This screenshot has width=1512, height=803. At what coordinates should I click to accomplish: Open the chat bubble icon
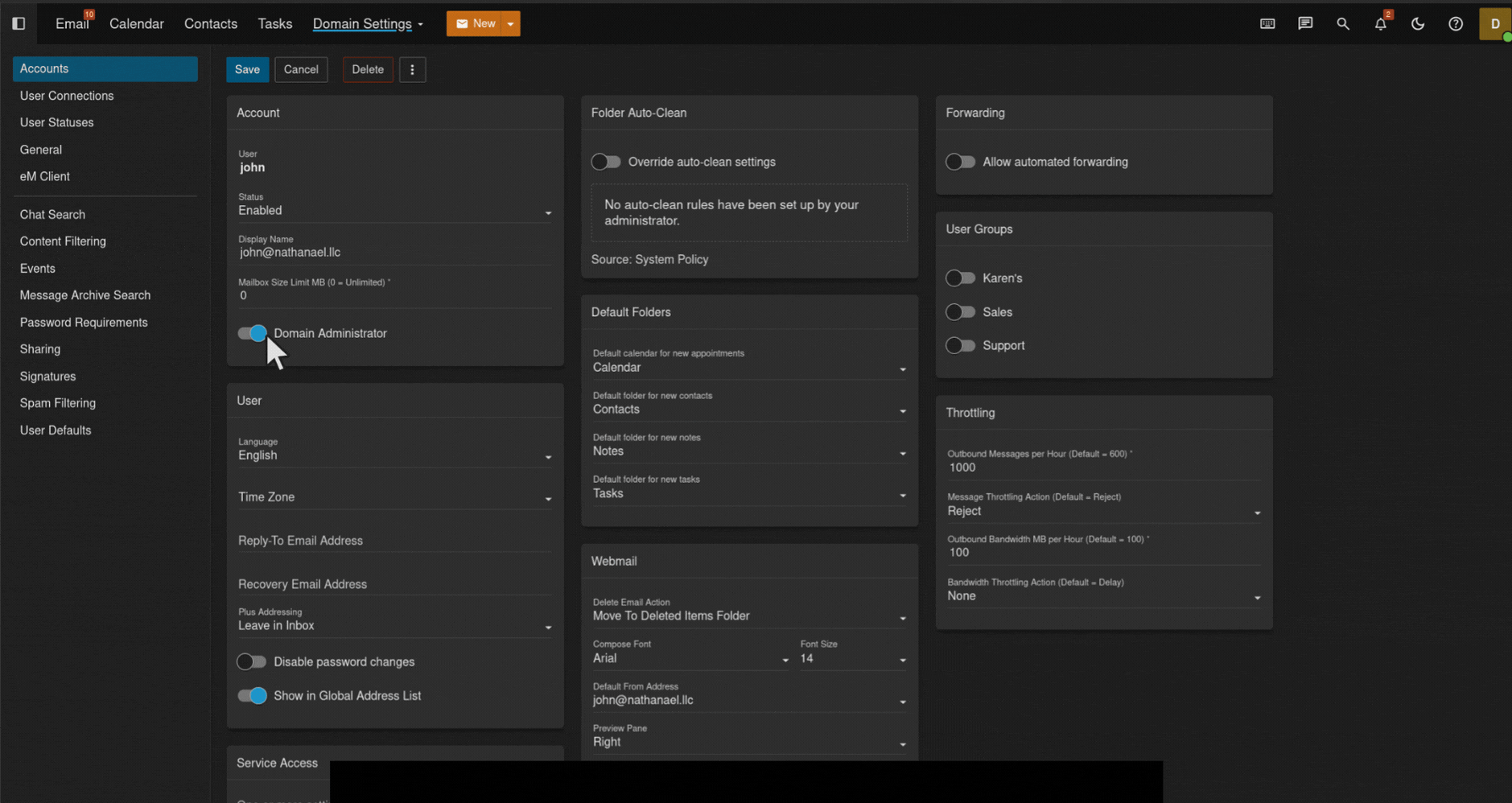pos(1304,24)
